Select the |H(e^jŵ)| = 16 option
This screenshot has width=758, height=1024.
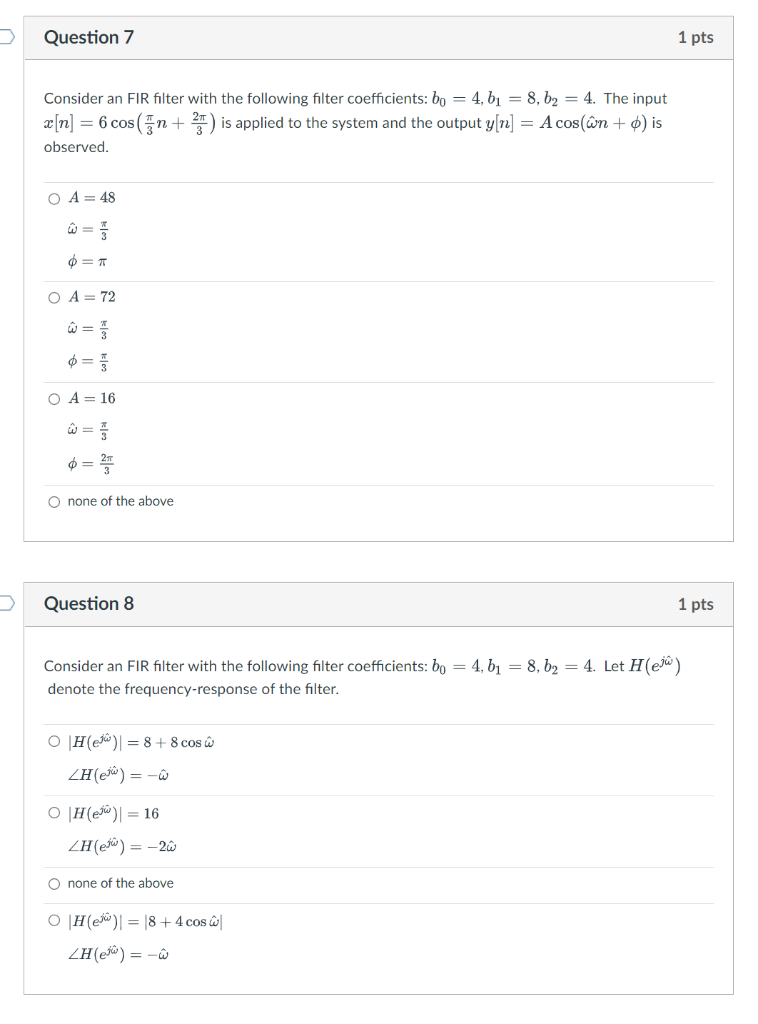pos(54,813)
